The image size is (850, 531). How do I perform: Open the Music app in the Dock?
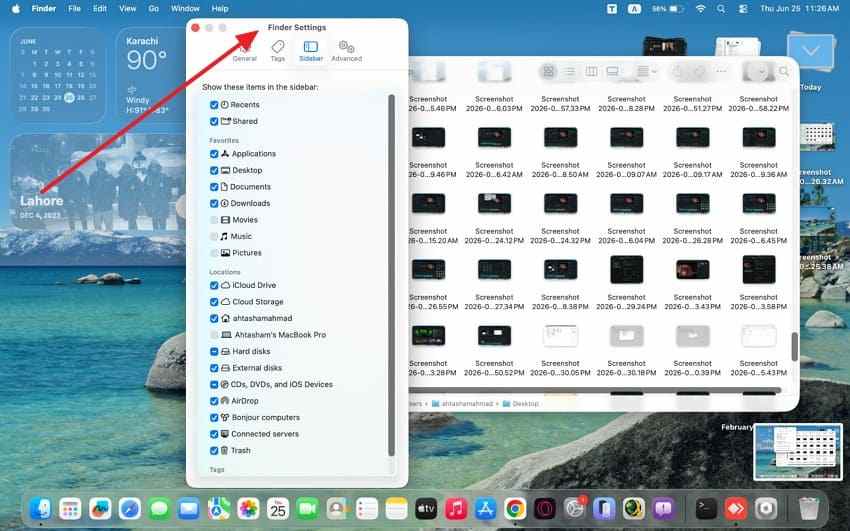[456, 509]
